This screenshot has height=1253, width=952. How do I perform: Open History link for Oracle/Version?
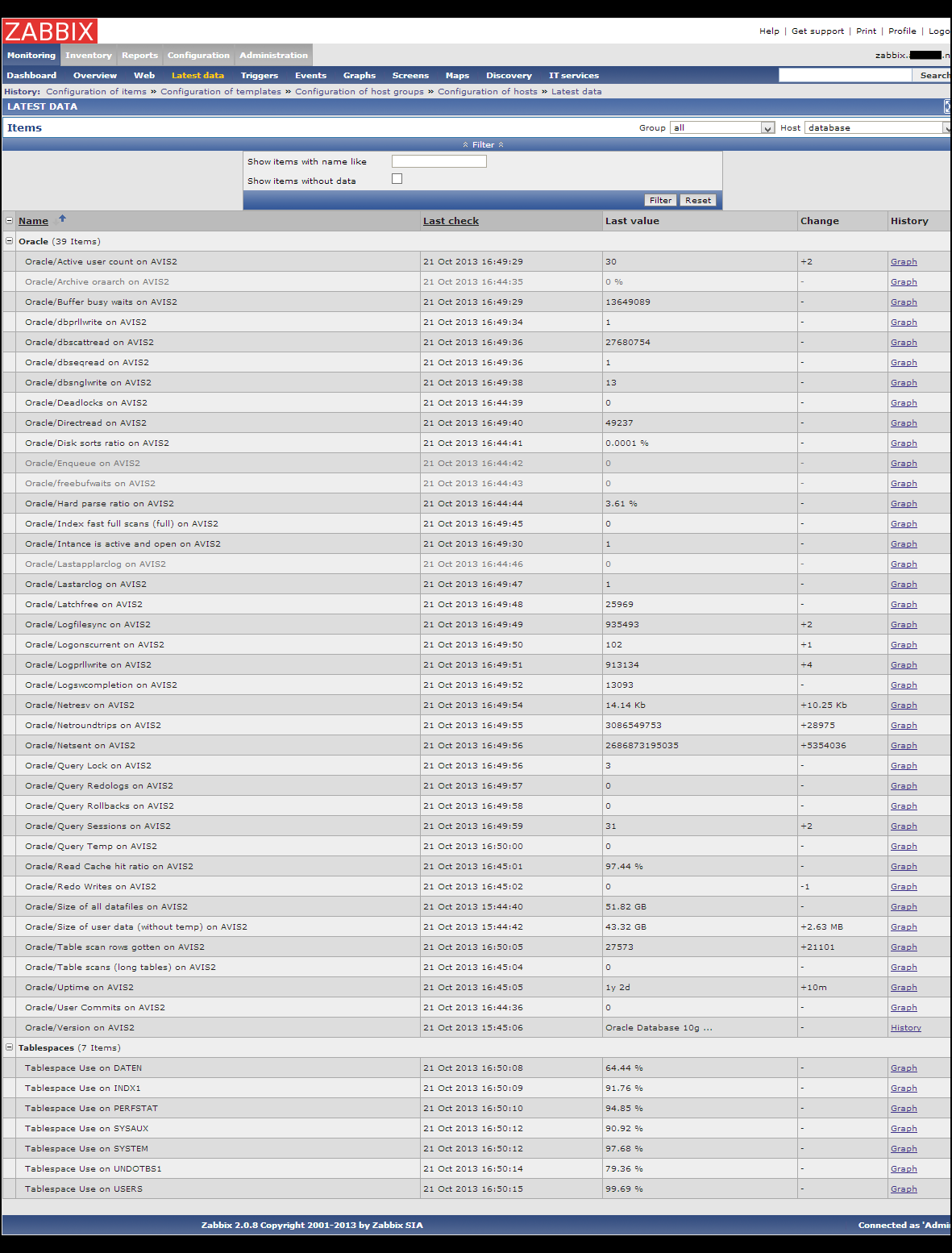[x=905, y=1028]
